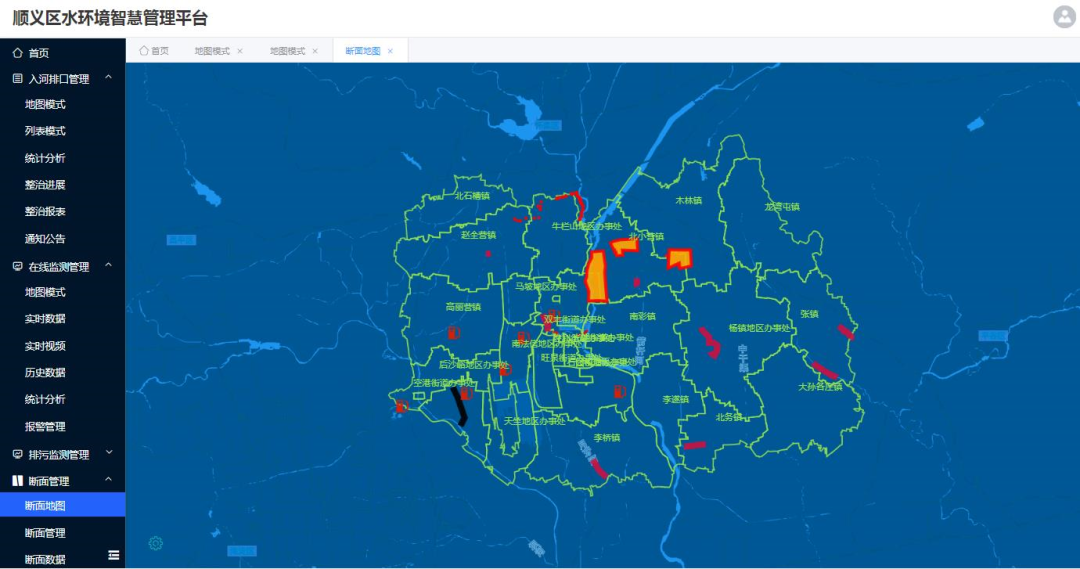Viewport: 1080px width, 569px height.
Task: Collapse the 在线监测管理 menu arrow
Action: [x=108, y=266]
